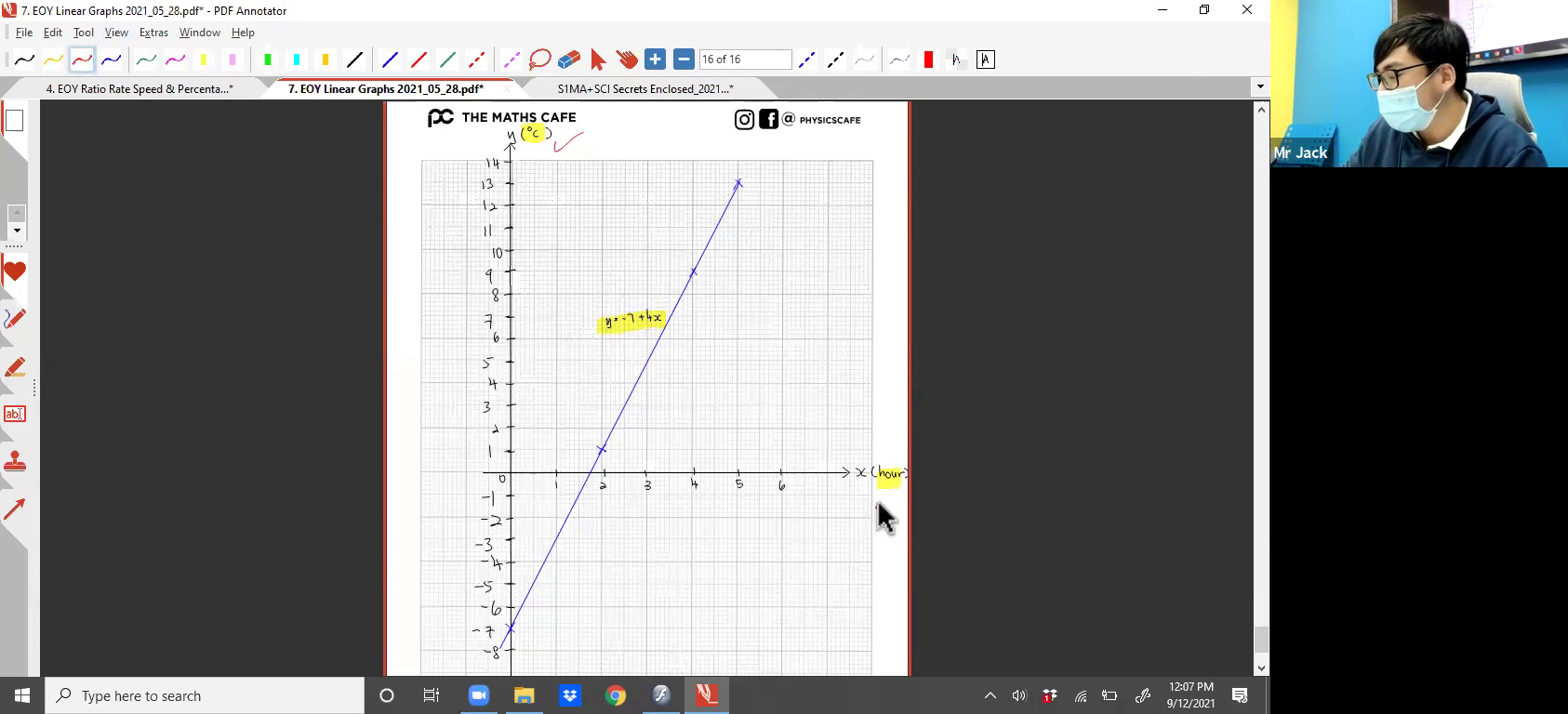1568x714 pixels.
Task: Select the stamp tool in sidebar
Action: (14, 462)
